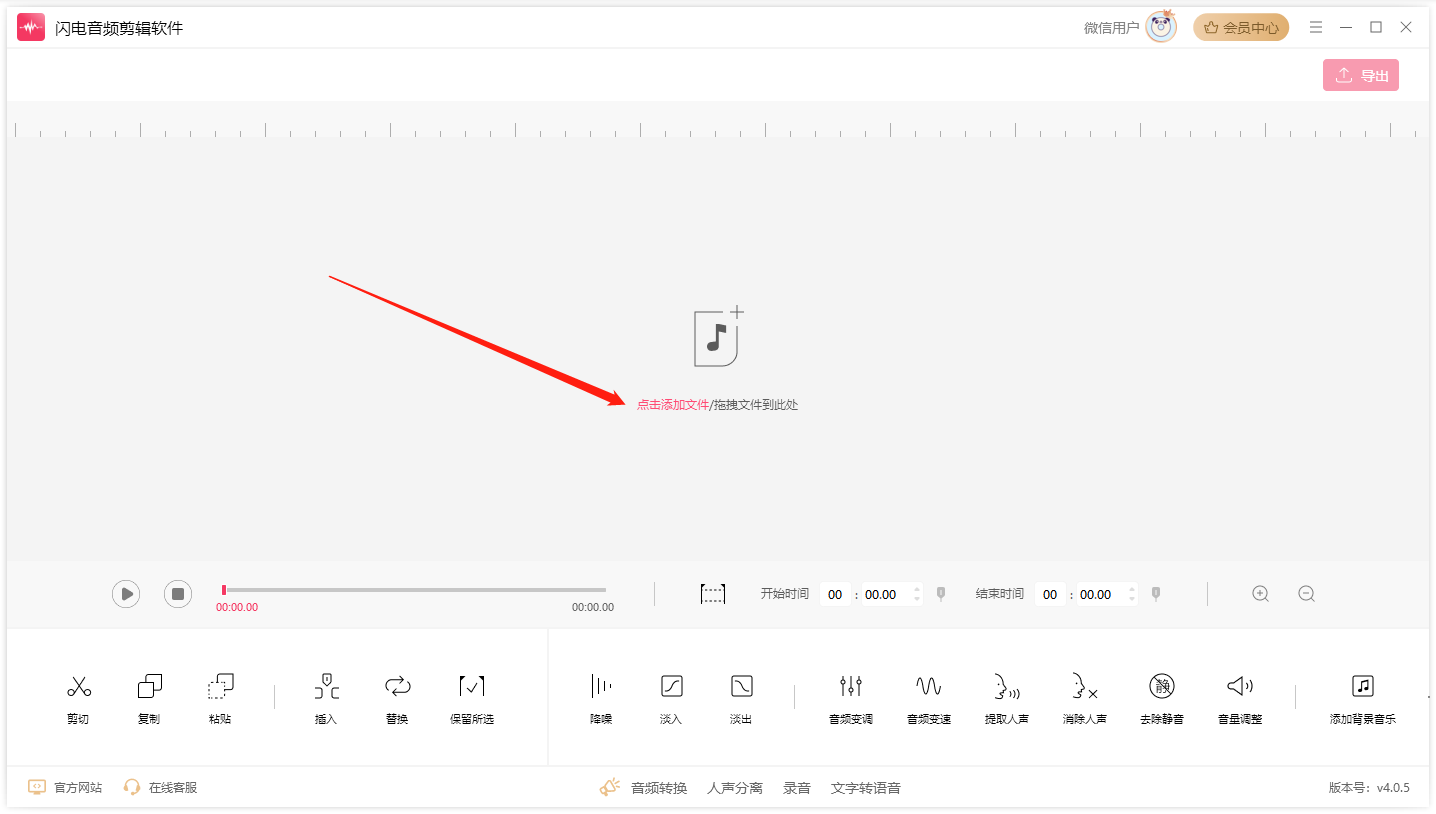
Task: Click the end time minutes field
Action: pyautogui.click(x=1050, y=594)
